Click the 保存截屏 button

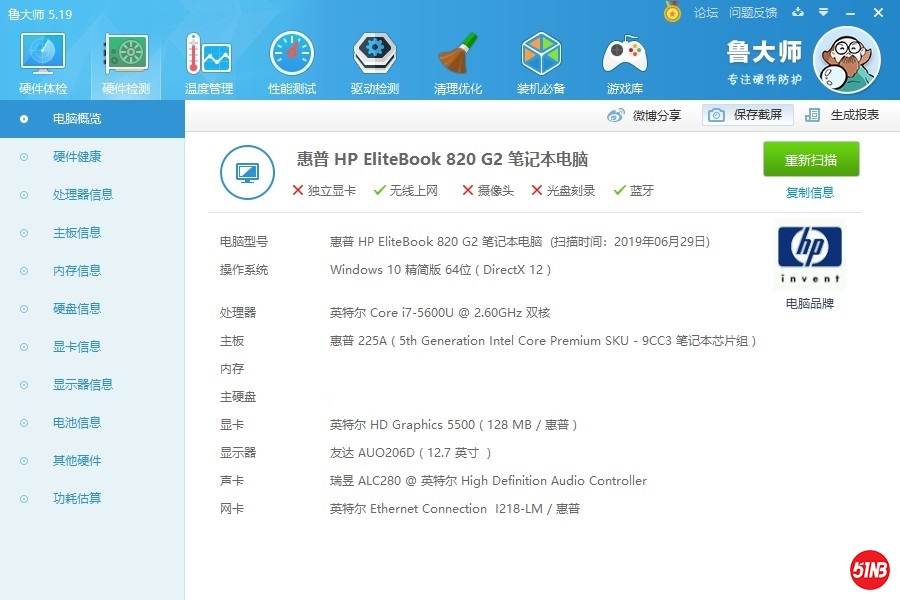[747, 115]
